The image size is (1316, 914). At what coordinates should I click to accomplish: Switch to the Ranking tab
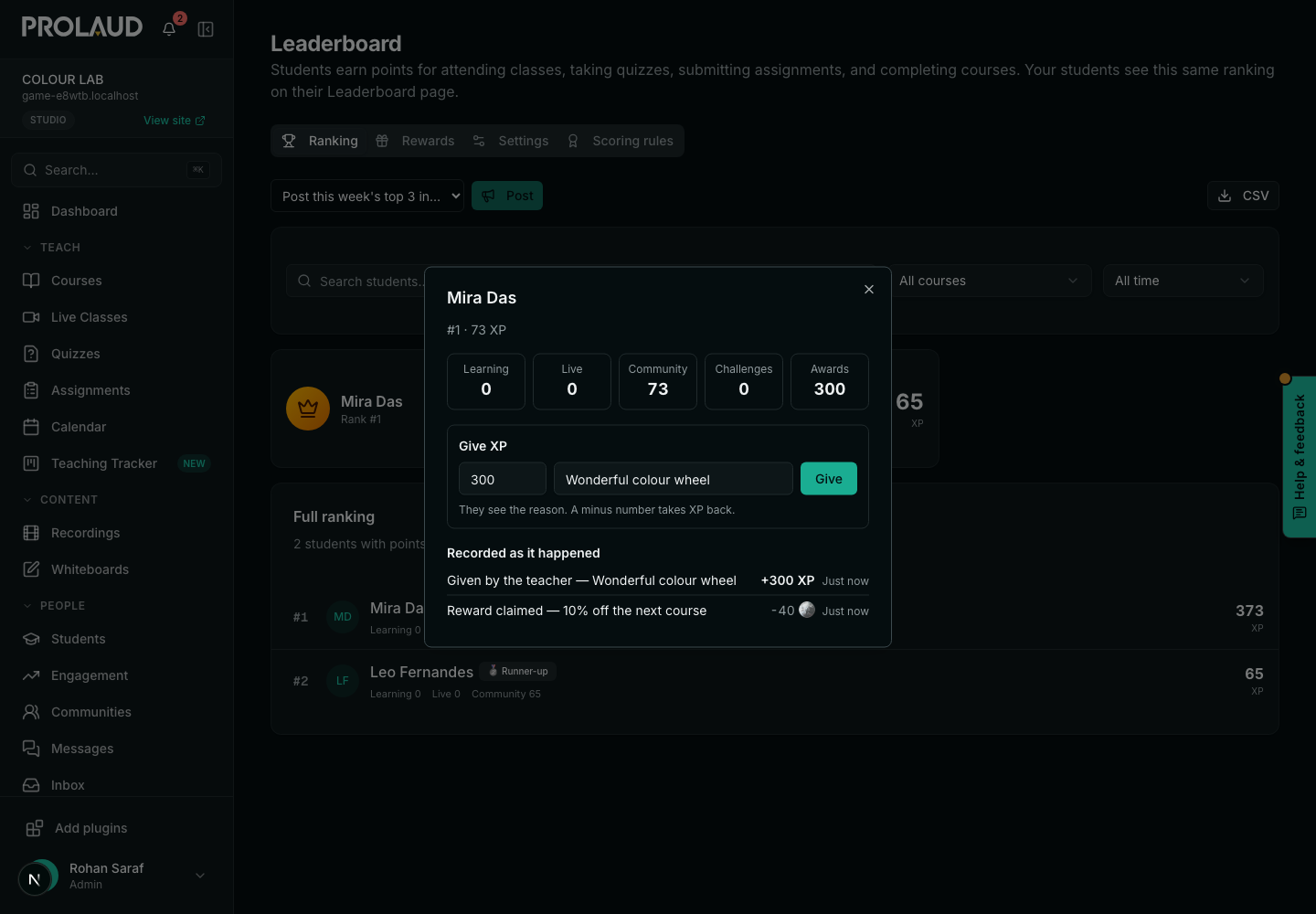coord(321,141)
